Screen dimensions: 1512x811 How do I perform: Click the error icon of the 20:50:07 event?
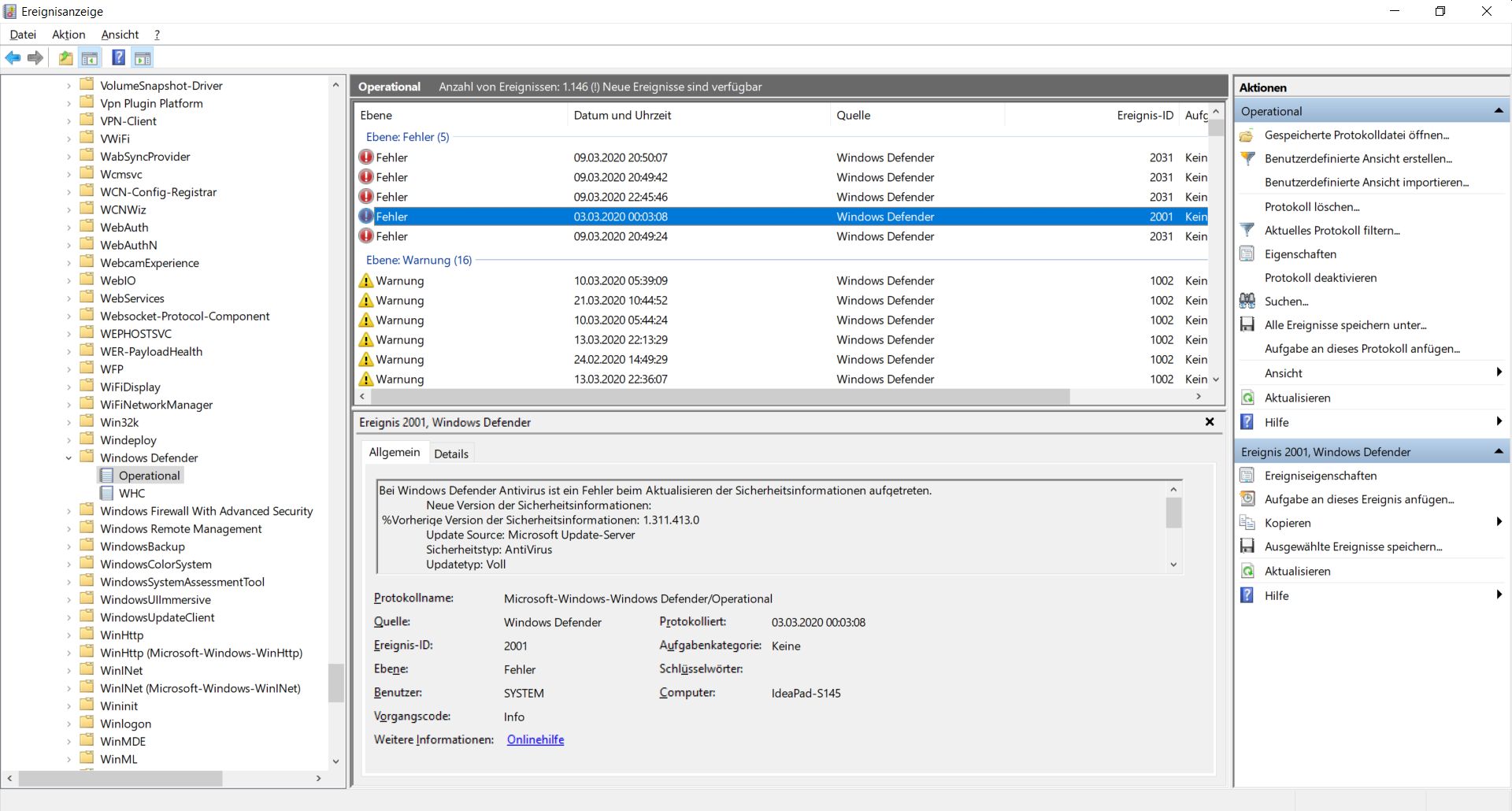(366, 157)
